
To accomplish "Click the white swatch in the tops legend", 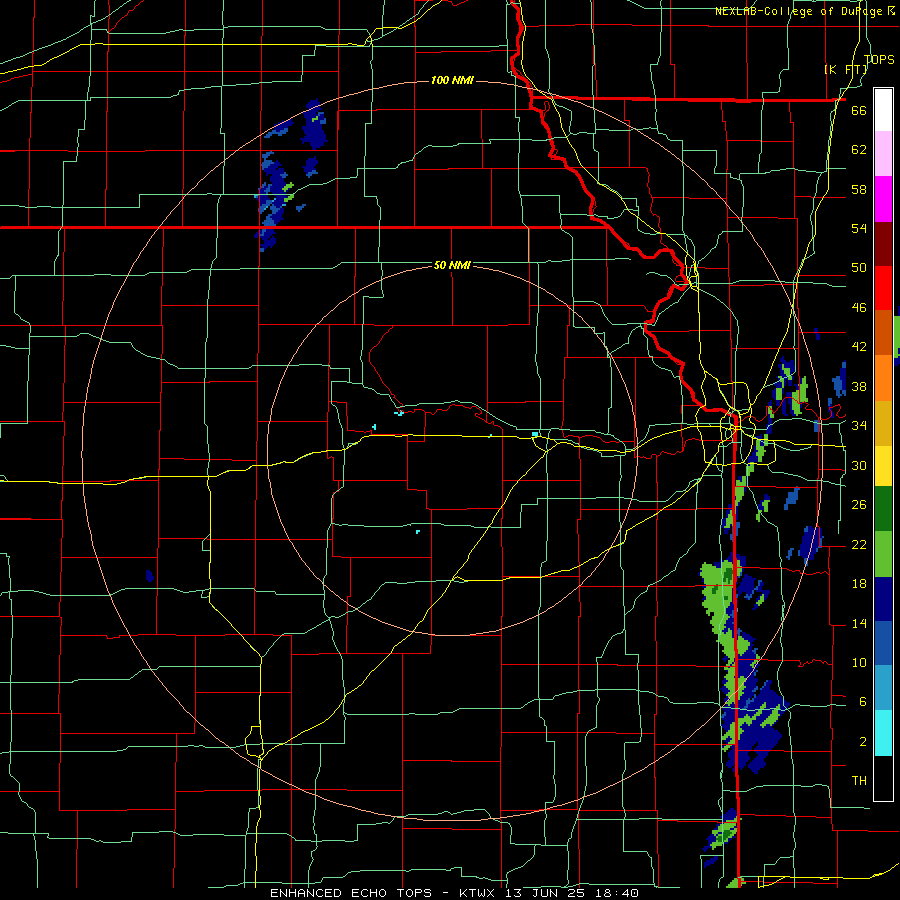I will [x=883, y=110].
